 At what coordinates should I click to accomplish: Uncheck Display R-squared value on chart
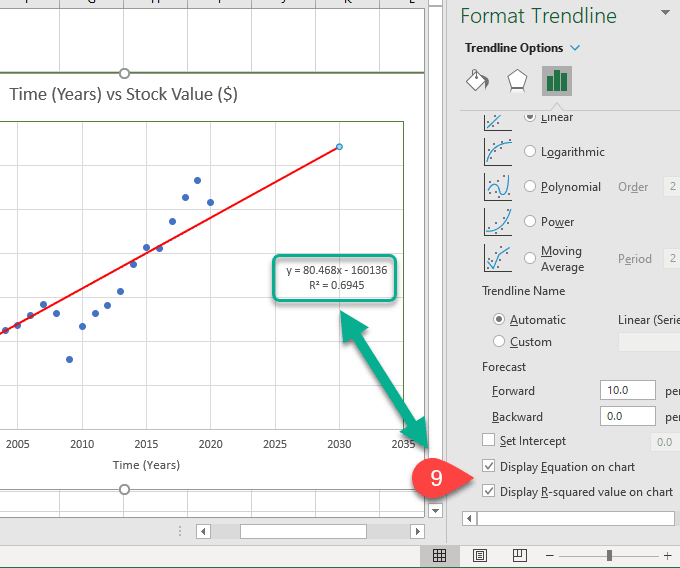pos(488,491)
